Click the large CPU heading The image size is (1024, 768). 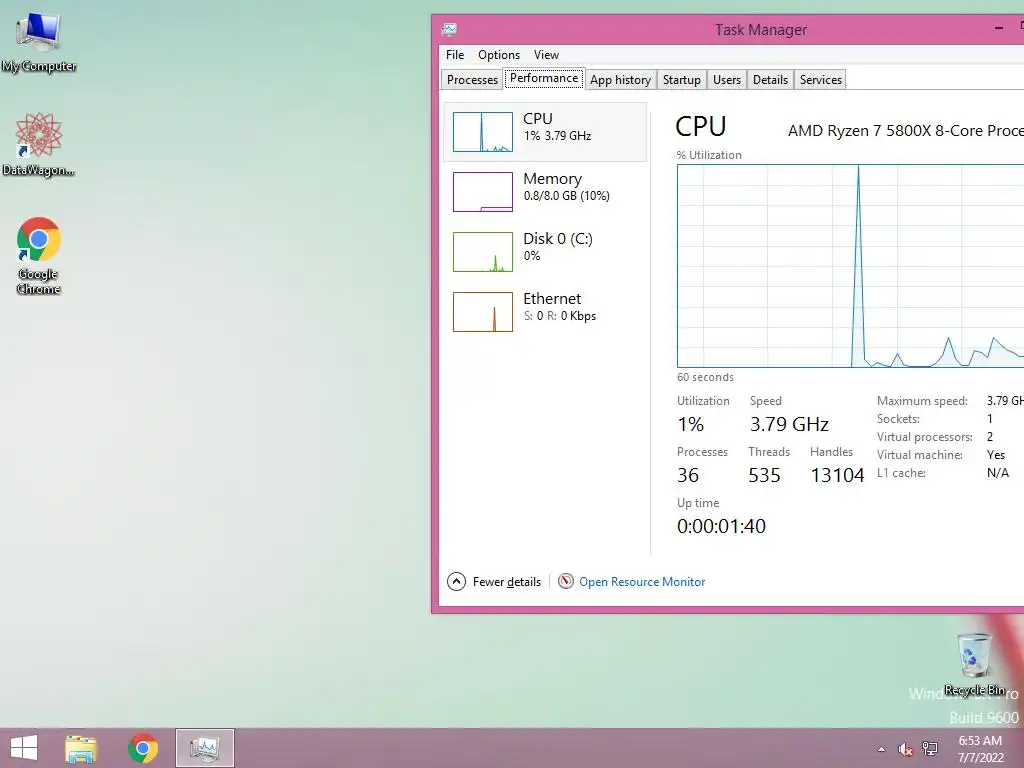701,126
